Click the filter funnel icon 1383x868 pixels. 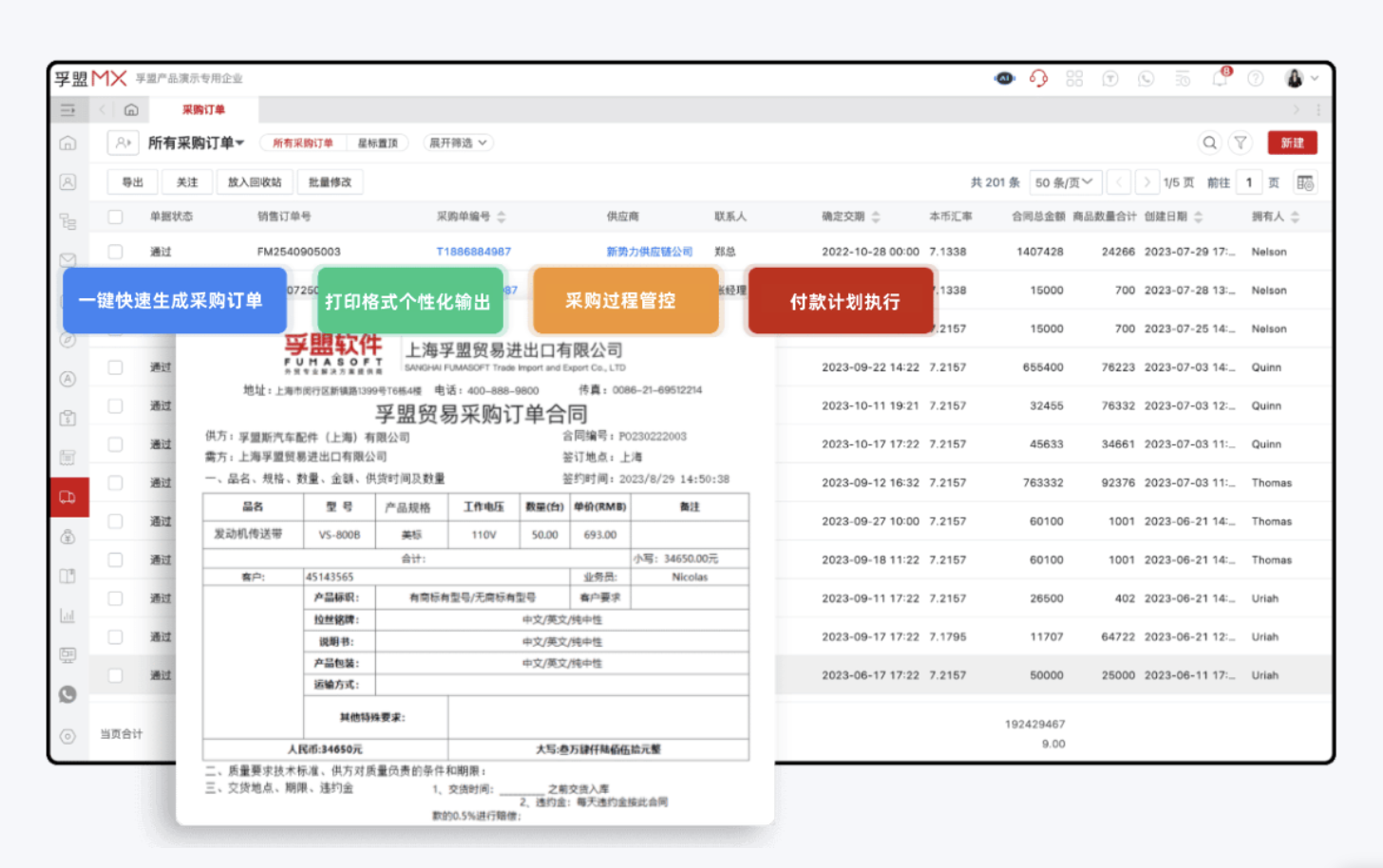[1241, 142]
